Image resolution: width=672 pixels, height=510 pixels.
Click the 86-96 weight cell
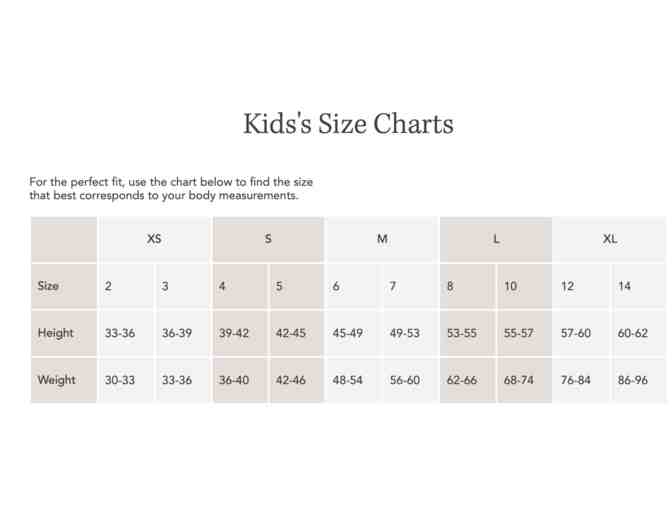tap(633, 380)
